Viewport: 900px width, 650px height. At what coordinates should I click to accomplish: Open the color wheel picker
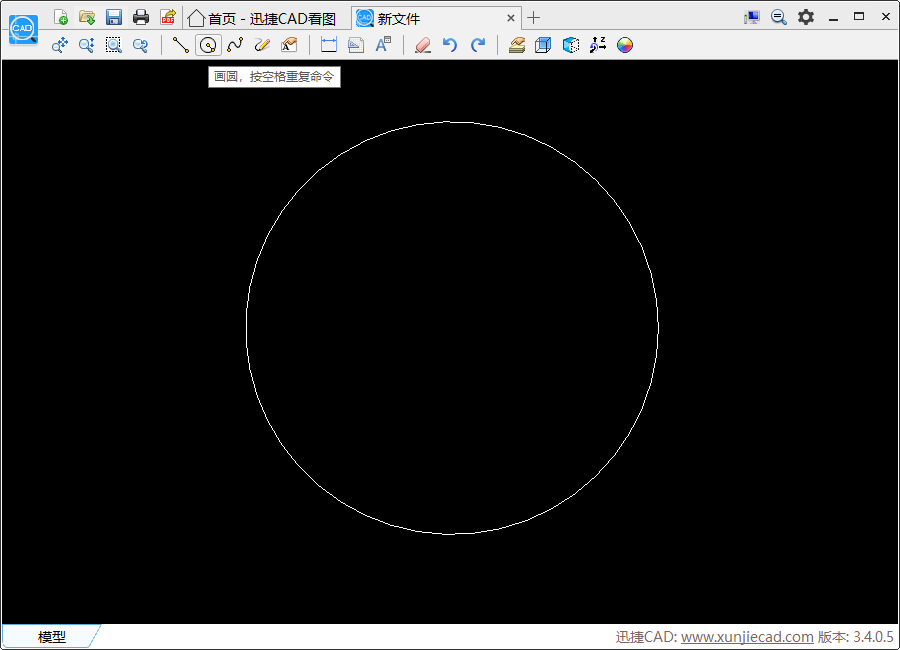[x=624, y=45]
